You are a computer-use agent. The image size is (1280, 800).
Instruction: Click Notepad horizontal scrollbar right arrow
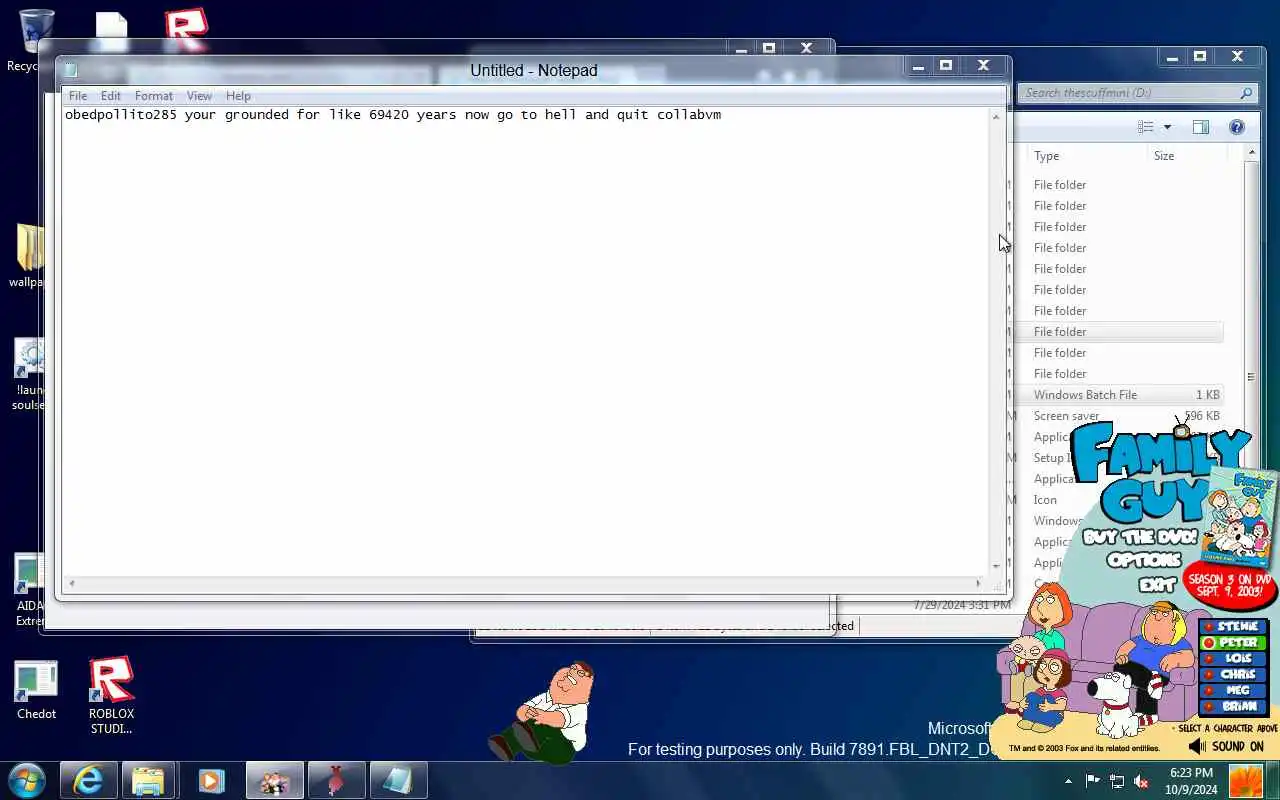979,583
